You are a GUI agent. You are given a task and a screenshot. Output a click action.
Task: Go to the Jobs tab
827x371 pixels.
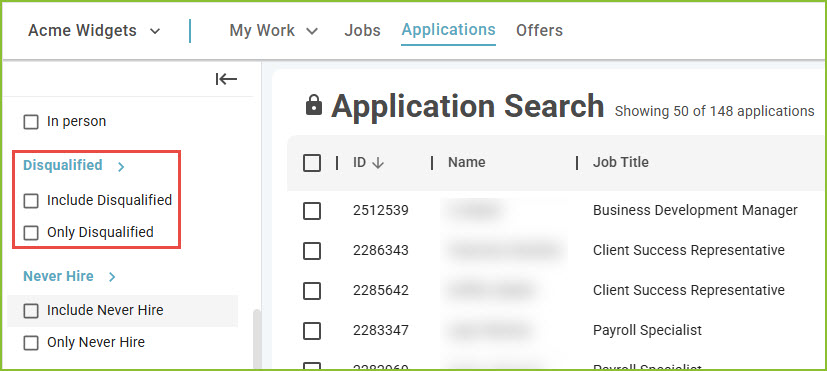[x=362, y=31]
